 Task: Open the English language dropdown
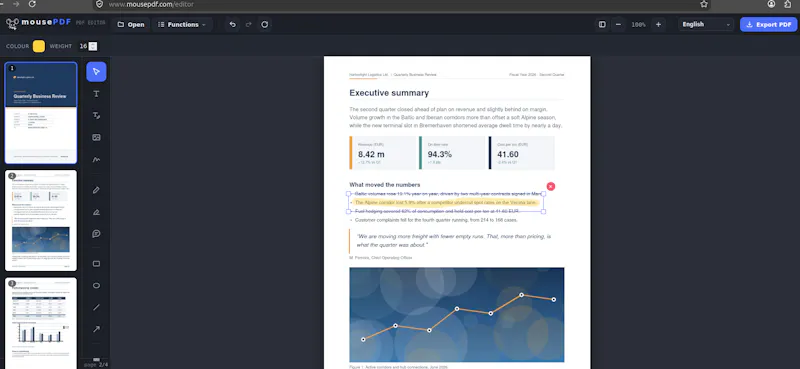tap(706, 24)
